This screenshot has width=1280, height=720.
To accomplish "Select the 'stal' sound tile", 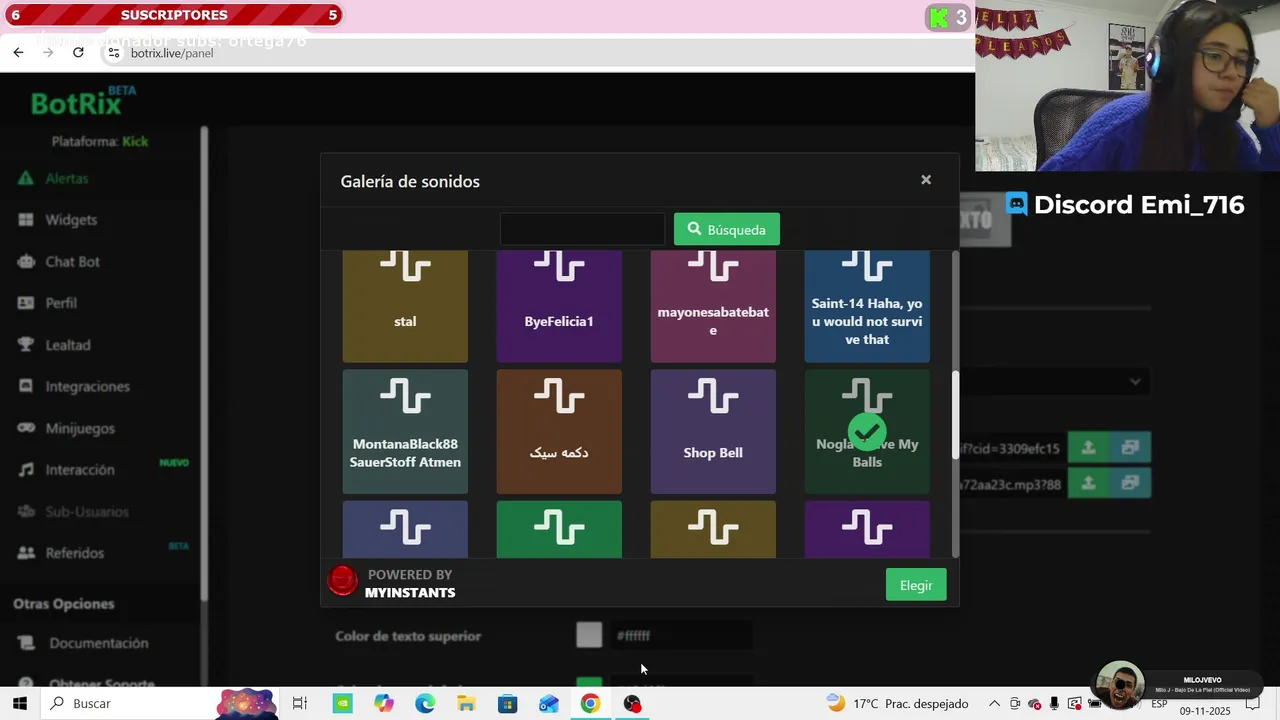I will pyautogui.click(x=405, y=306).
